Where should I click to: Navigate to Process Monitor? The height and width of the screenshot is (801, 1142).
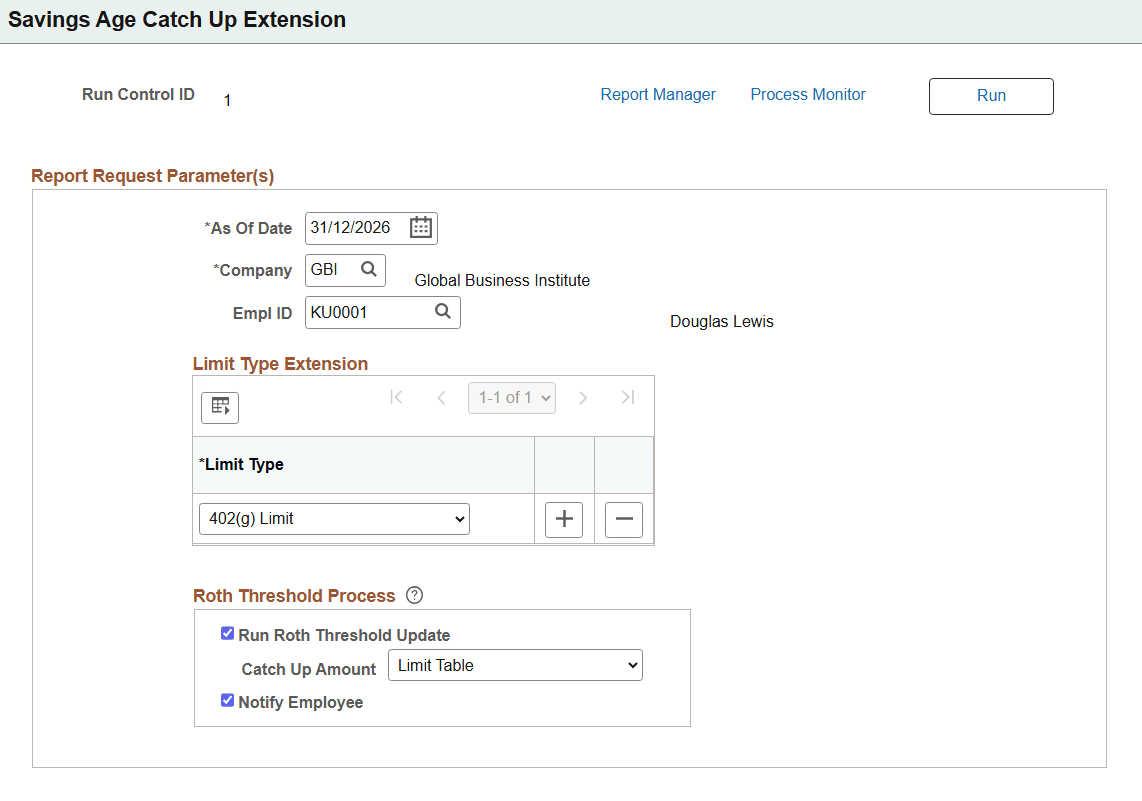pos(807,94)
